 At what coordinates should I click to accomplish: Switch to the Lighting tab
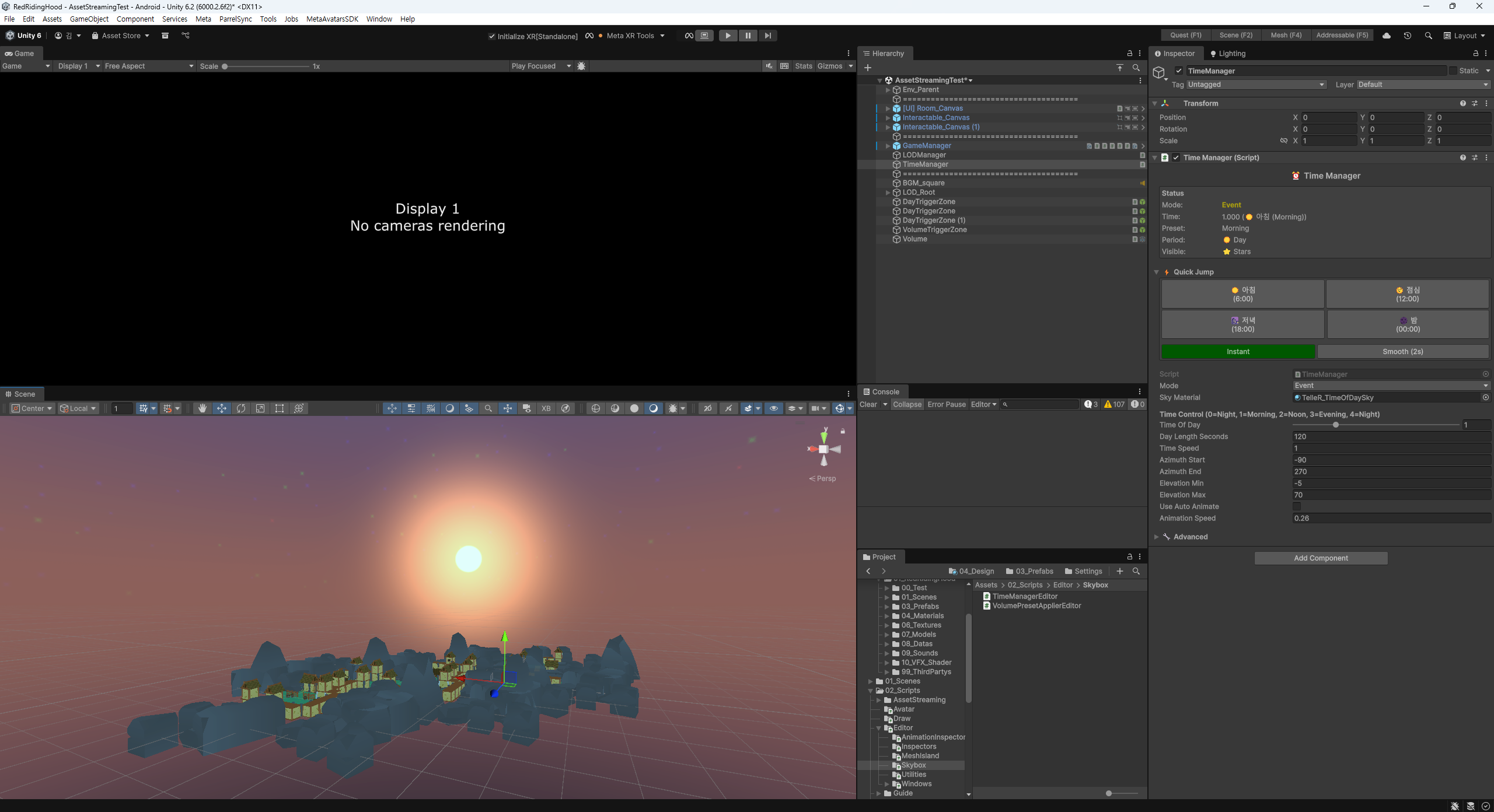coord(1228,53)
